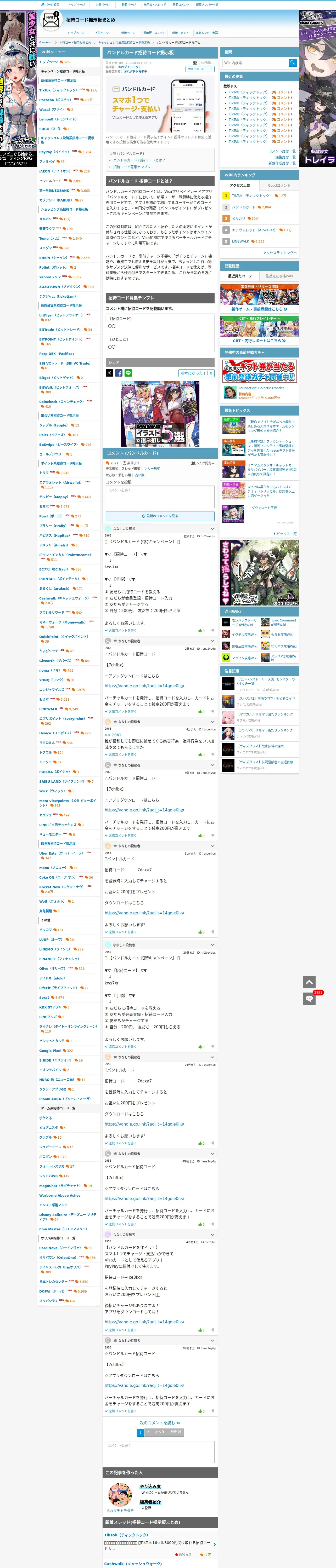Open 次のコメントを読む link

pos(160,1423)
